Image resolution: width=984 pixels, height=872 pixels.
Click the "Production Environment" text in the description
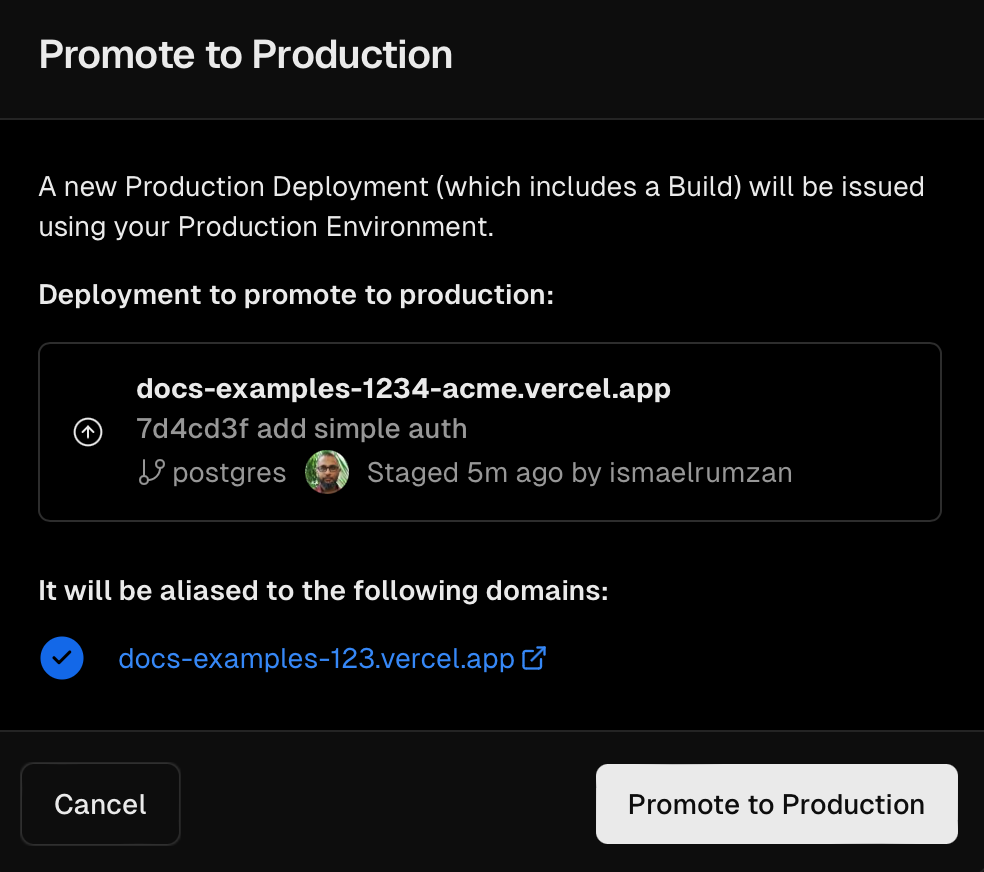click(333, 227)
